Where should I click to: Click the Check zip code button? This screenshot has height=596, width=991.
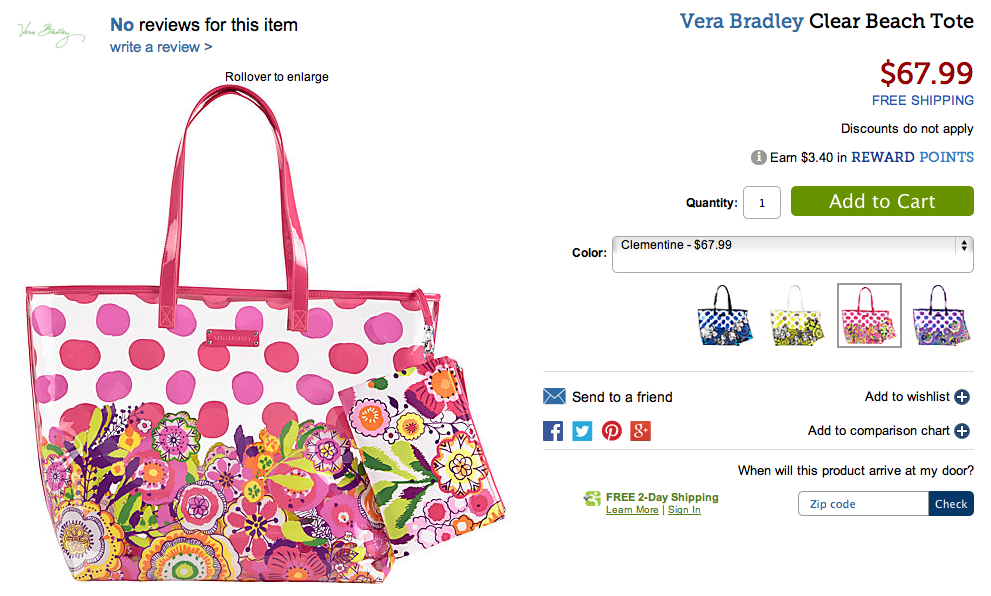tap(951, 504)
